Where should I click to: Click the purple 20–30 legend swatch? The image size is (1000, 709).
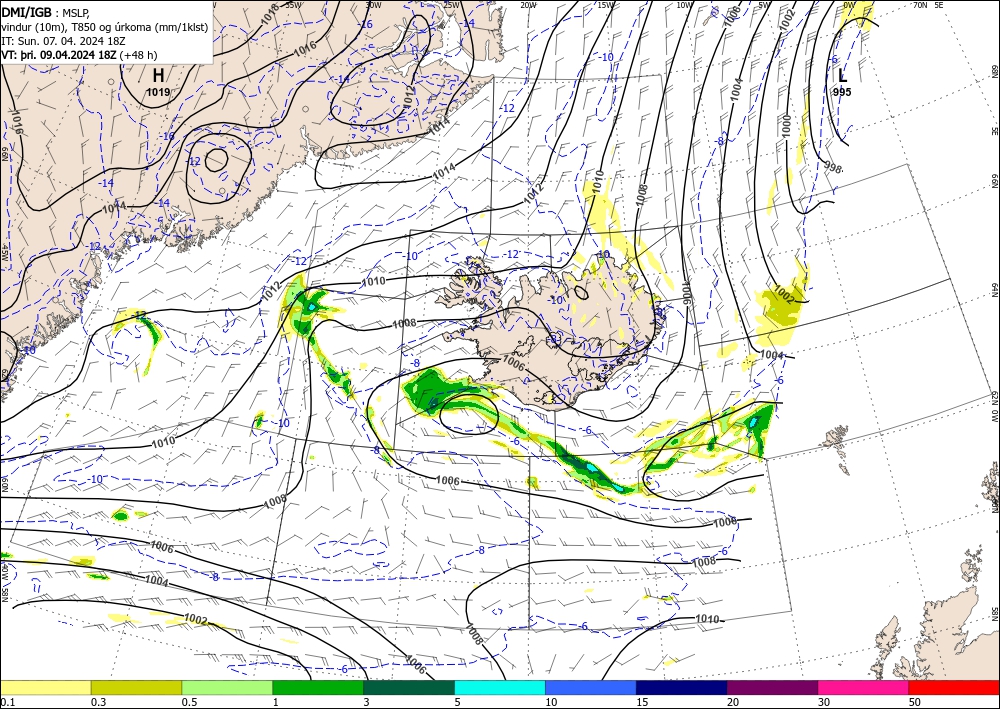[772, 687]
